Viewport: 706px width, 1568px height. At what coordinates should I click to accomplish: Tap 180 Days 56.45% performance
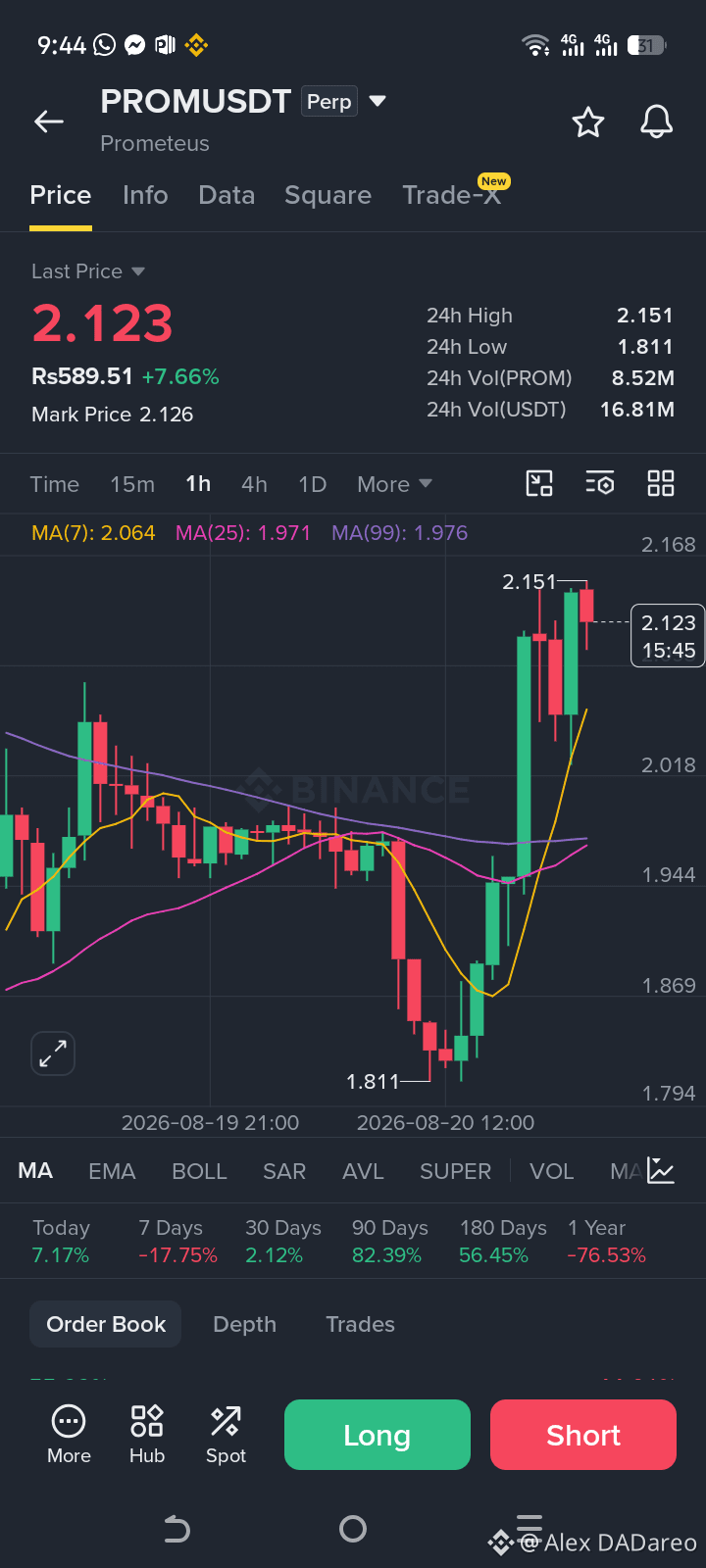(503, 1242)
